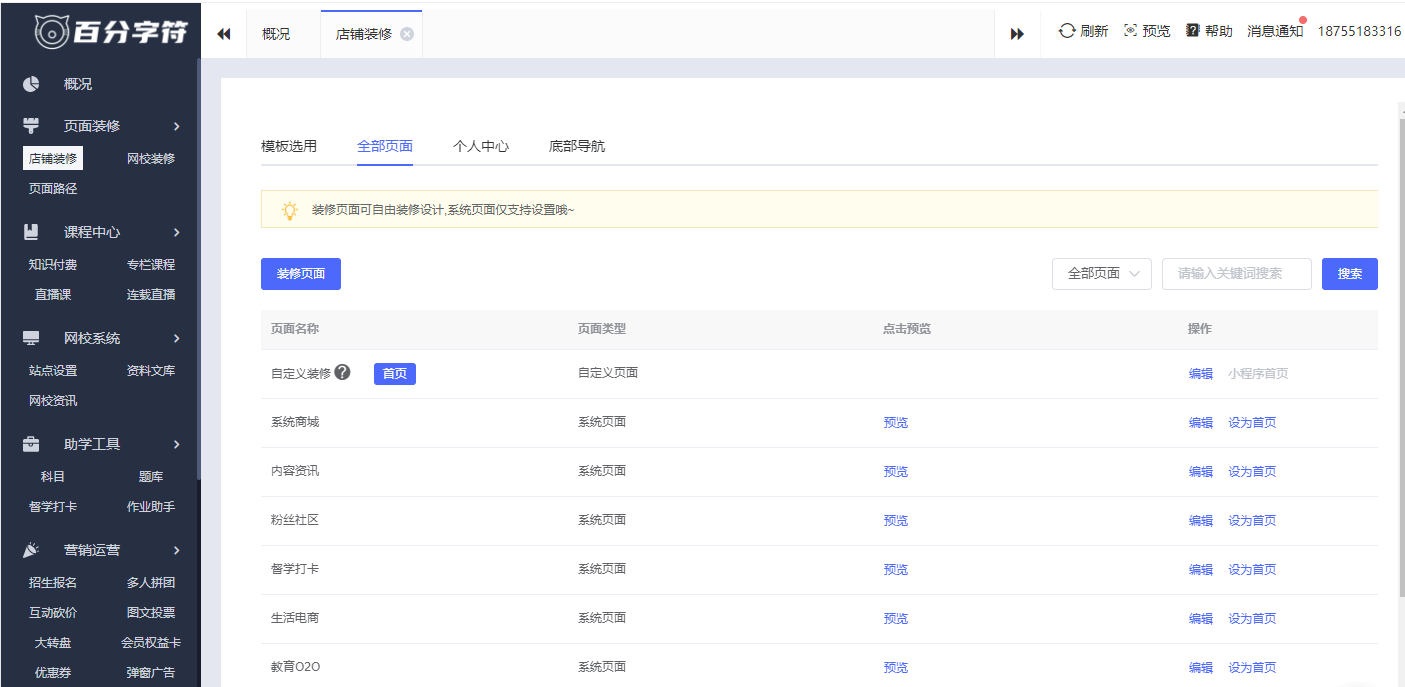Switch to the 模板选用 tab
The height and width of the screenshot is (687, 1405).
[x=289, y=146]
